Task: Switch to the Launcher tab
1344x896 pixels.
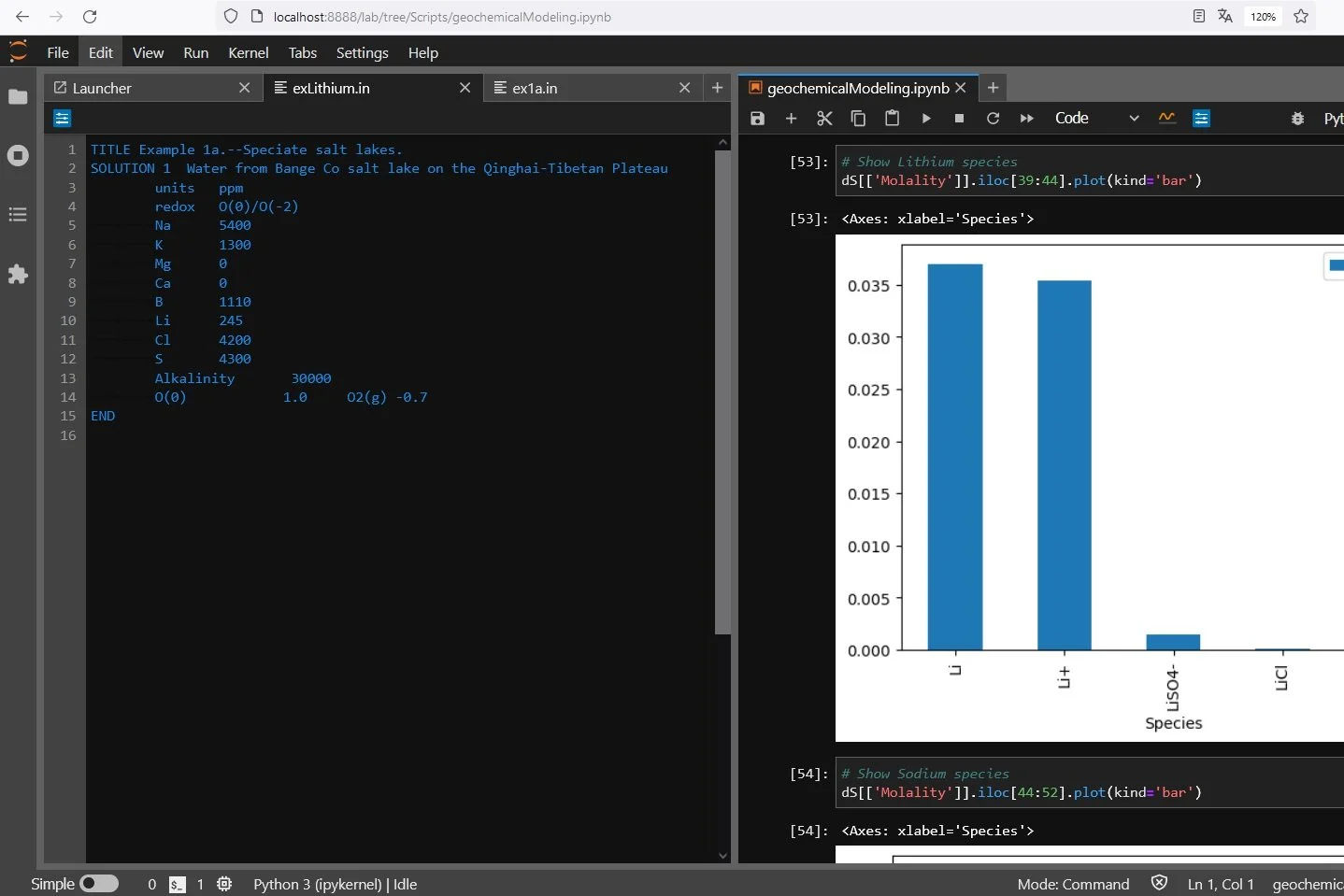Action: (103, 88)
